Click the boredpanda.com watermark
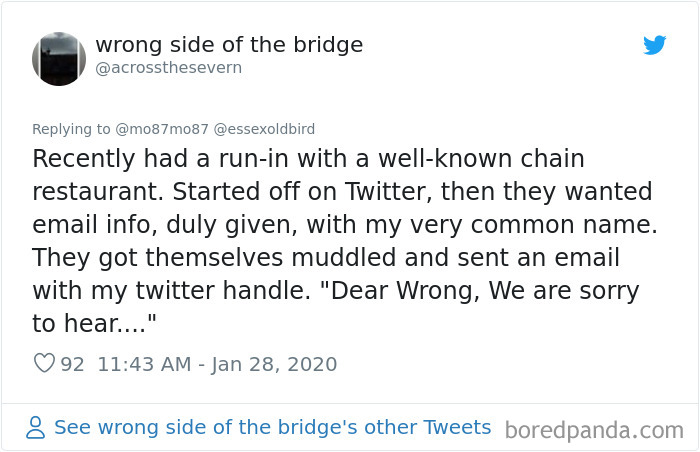This screenshot has width=700, height=452. pos(594,430)
